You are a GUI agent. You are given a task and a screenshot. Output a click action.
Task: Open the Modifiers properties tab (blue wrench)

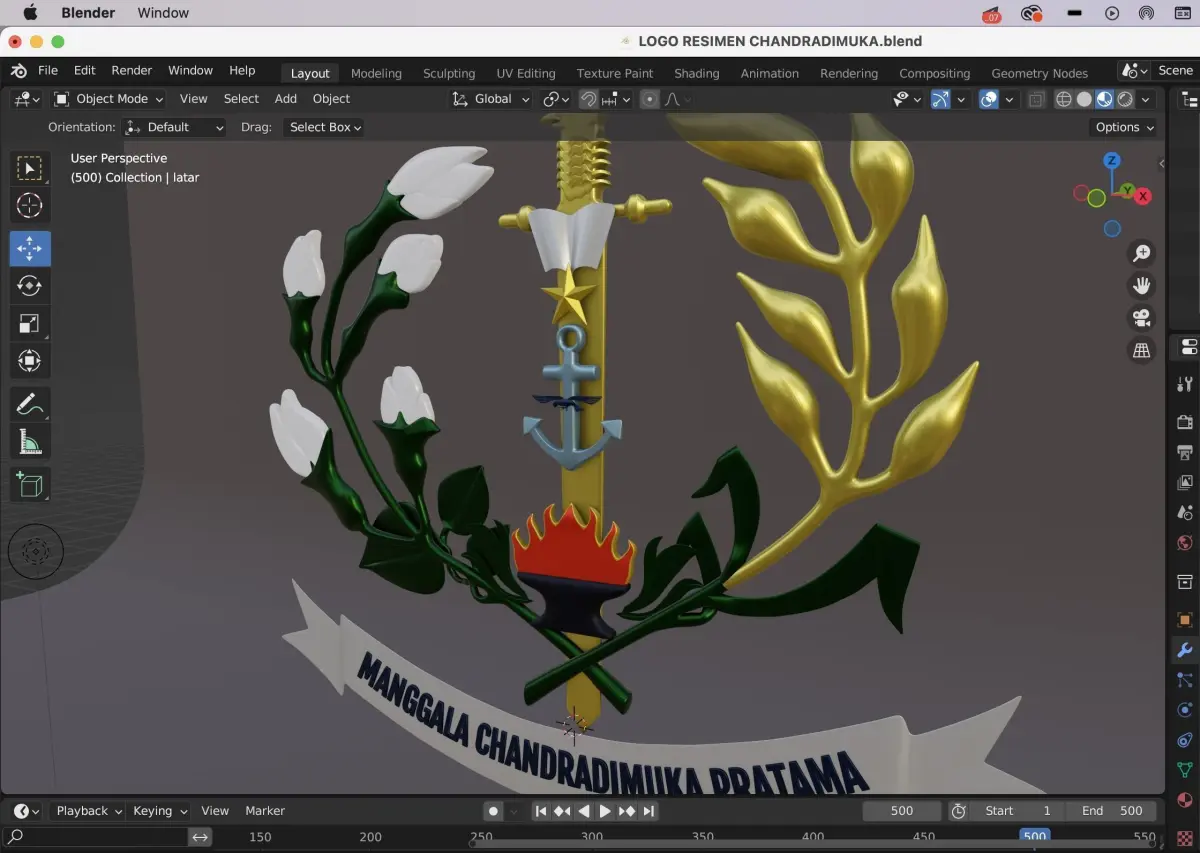1185,650
